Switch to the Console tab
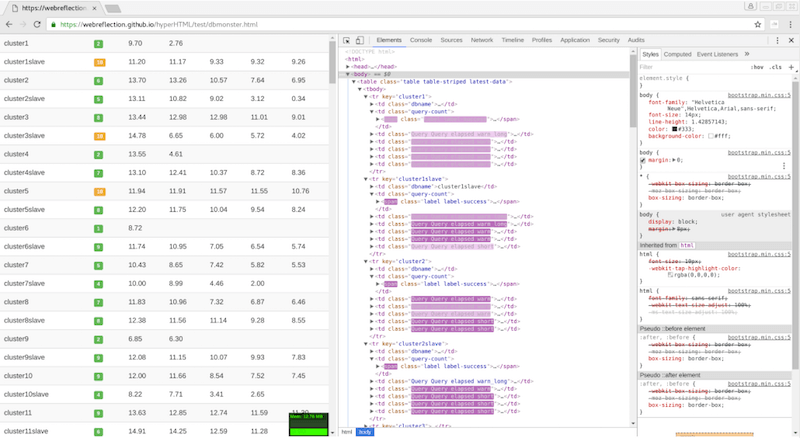The image size is (800, 438). click(x=421, y=40)
